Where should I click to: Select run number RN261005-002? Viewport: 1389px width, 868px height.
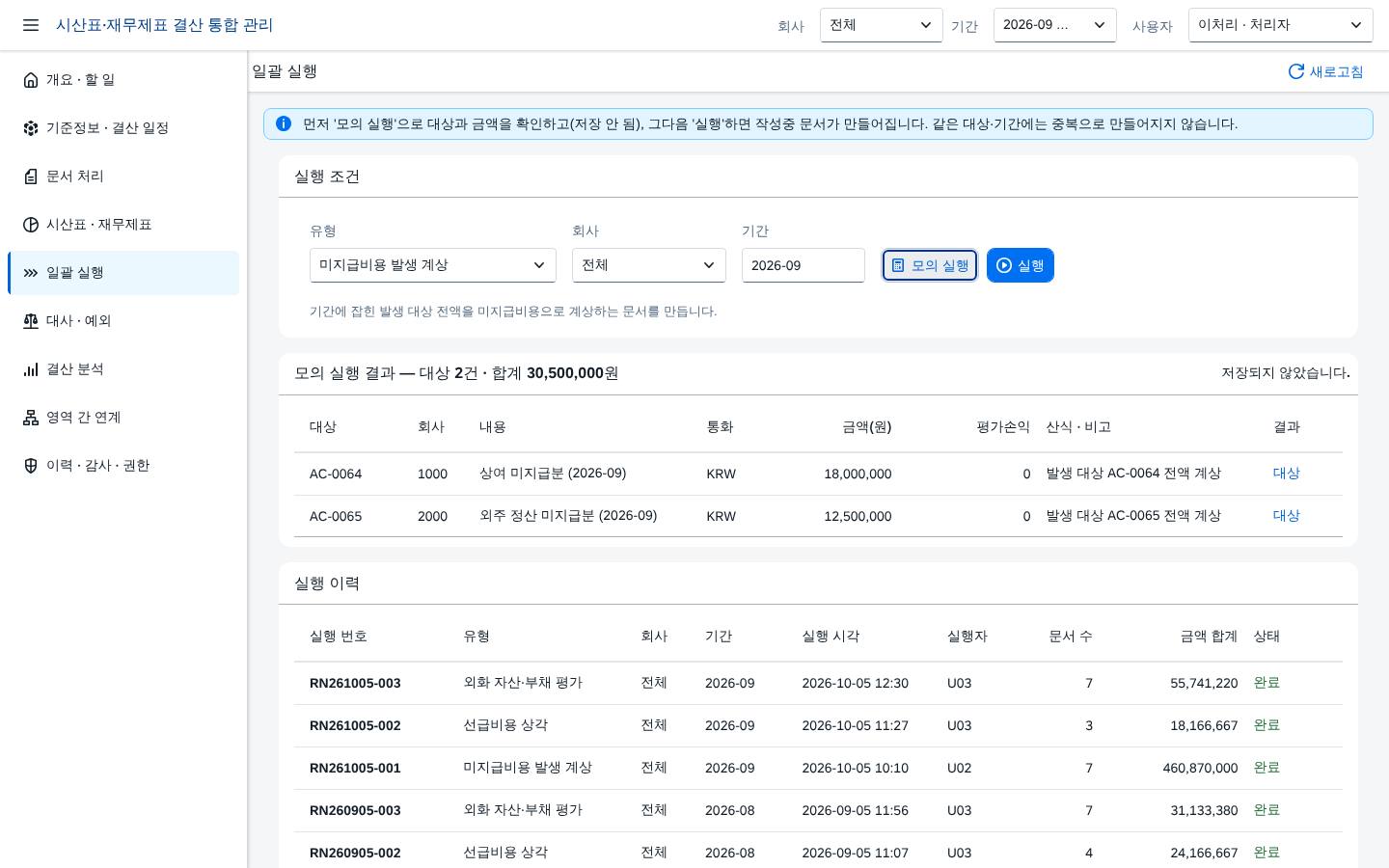pos(355,725)
